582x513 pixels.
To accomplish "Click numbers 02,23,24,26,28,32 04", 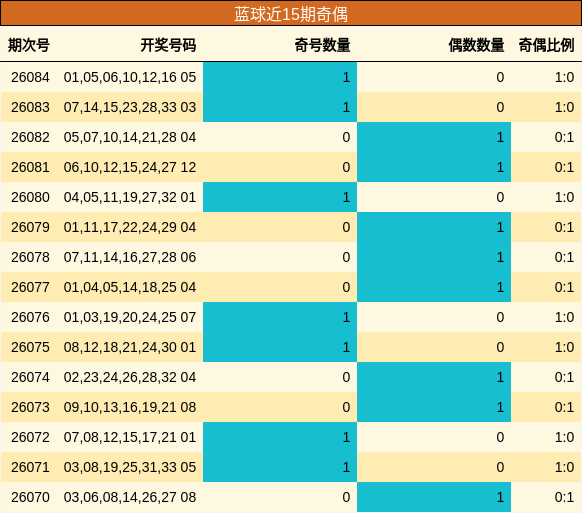I will click(130, 377).
